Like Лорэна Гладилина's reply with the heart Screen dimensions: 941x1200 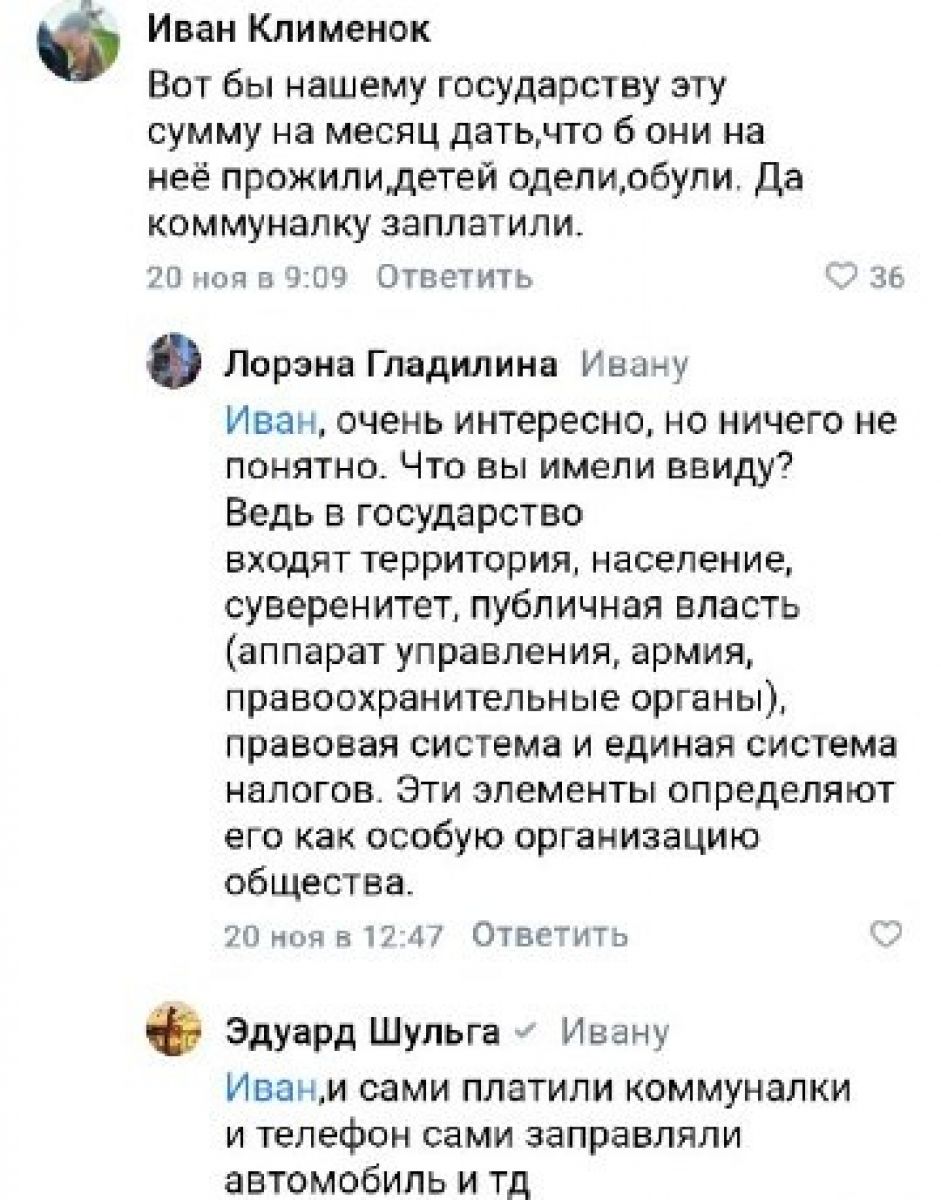click(x=885, y=934)
